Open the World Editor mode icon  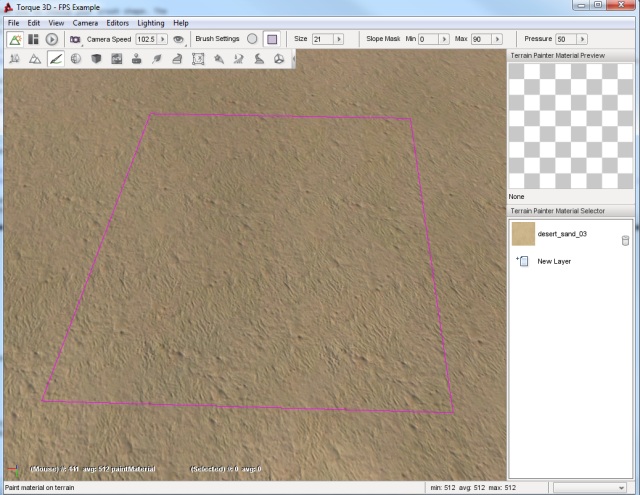point(14,39)
